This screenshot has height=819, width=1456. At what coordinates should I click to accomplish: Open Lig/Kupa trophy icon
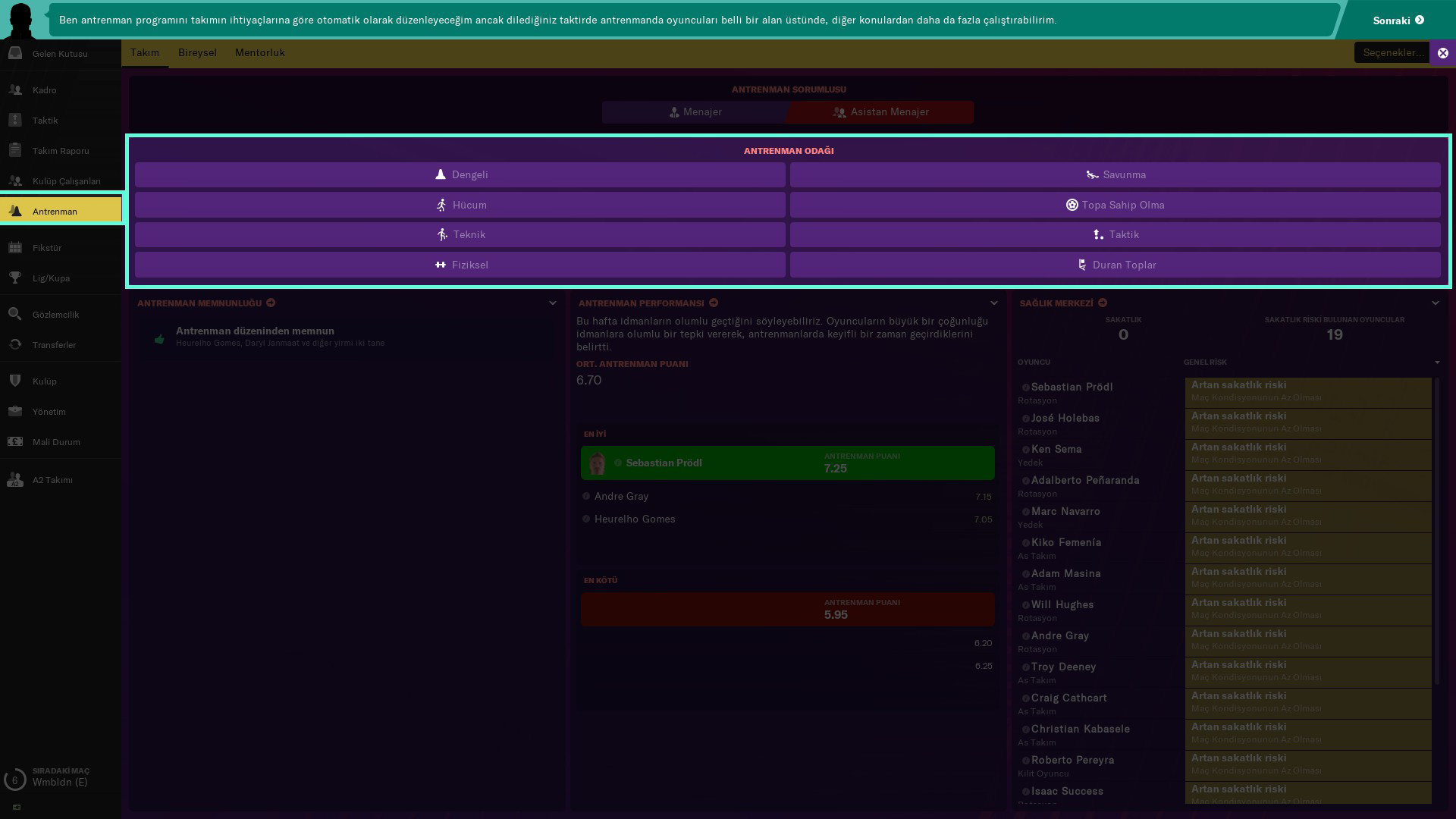click(15, 278)
